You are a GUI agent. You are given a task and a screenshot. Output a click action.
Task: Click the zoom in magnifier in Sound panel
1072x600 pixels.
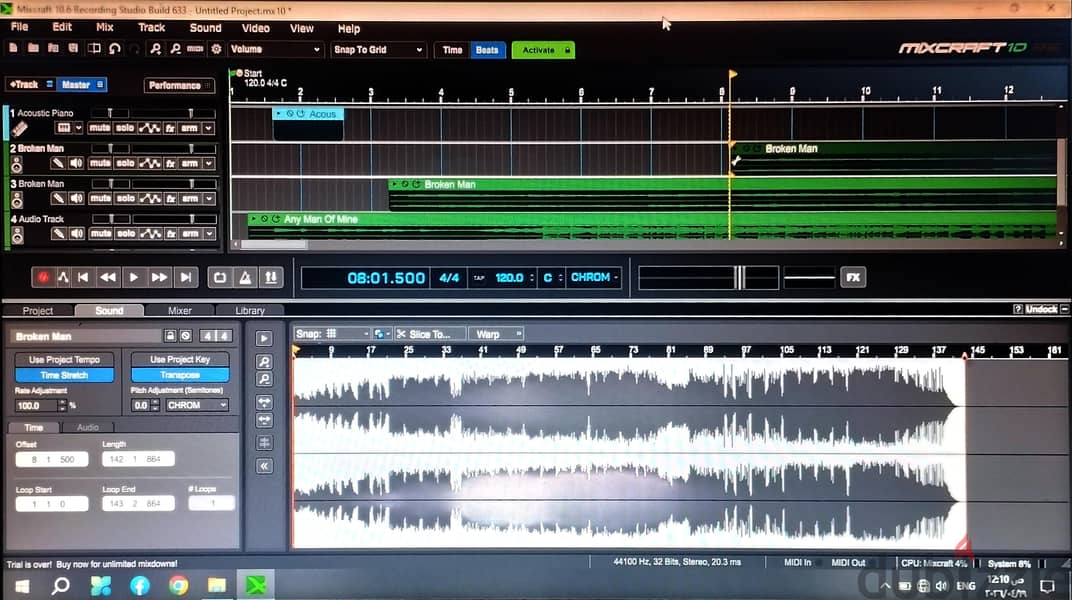264,362
